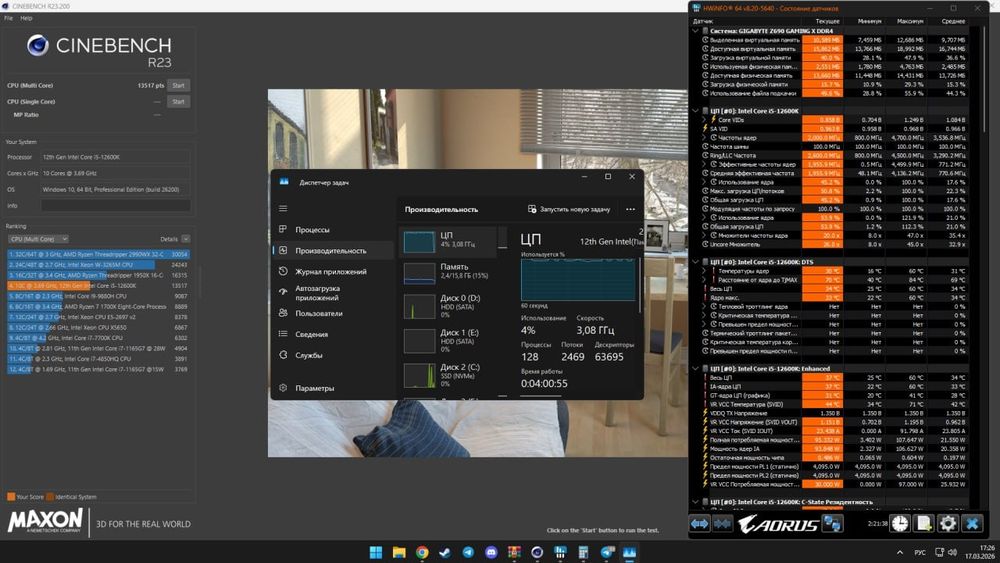Start CPU Multi Core benchmark

point(179,85)
